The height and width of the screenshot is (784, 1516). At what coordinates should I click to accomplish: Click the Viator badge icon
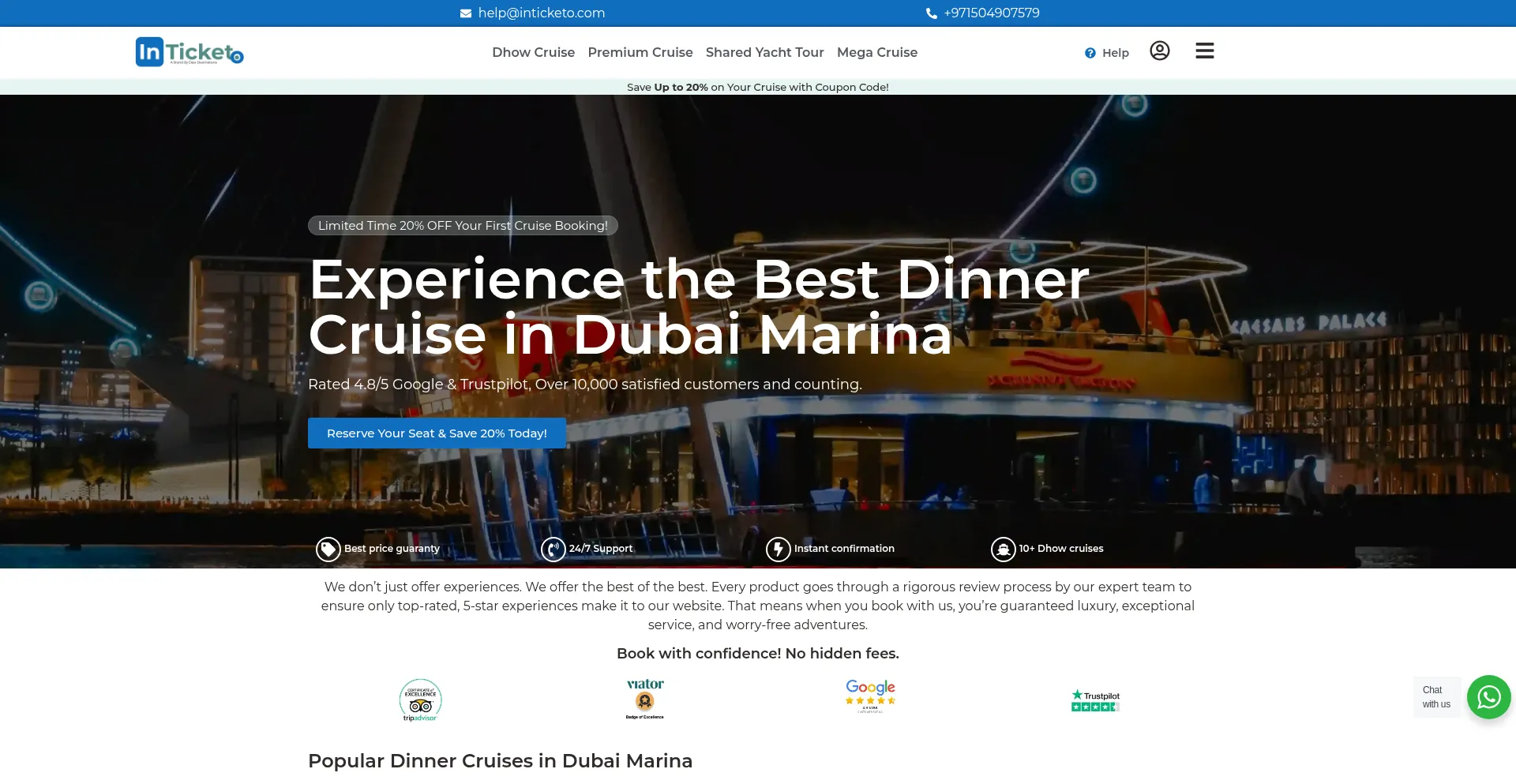point(645,699)
